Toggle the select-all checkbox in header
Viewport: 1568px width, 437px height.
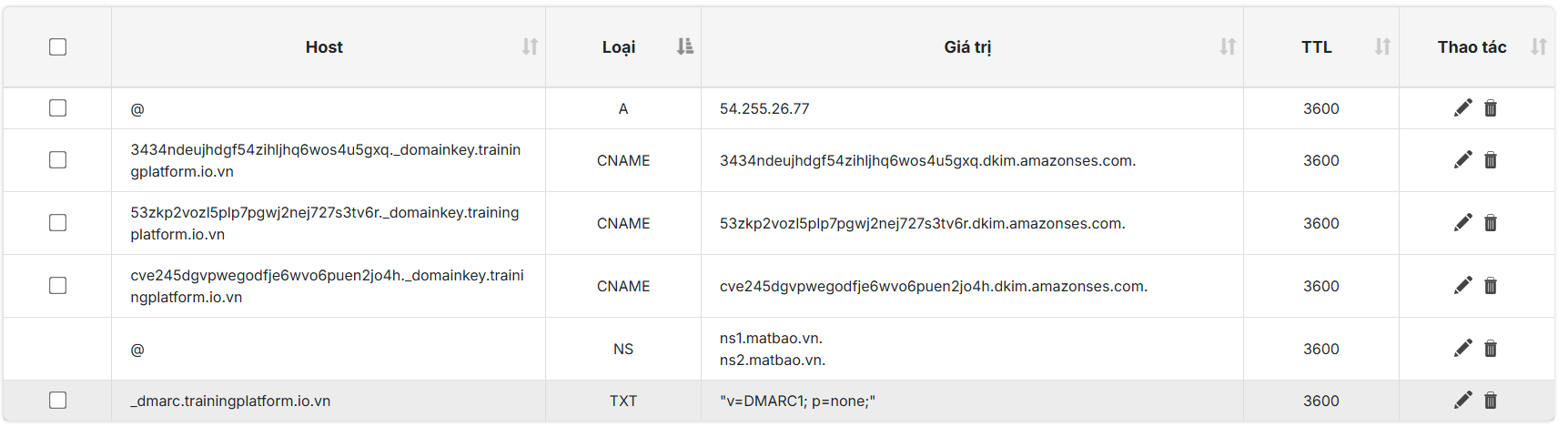coord(57,46)
